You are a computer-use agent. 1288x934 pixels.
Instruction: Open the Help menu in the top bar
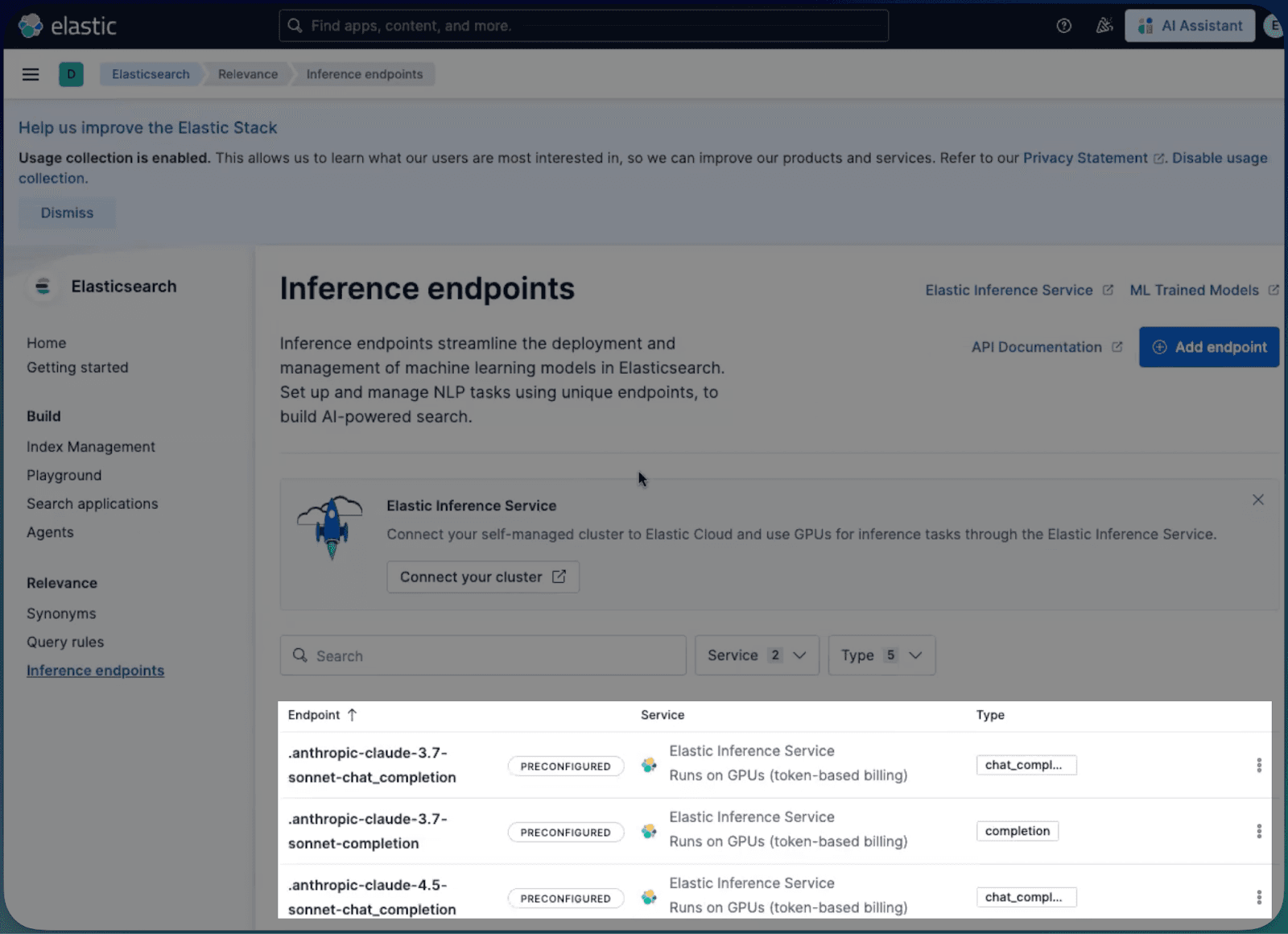coord(1063,25)
